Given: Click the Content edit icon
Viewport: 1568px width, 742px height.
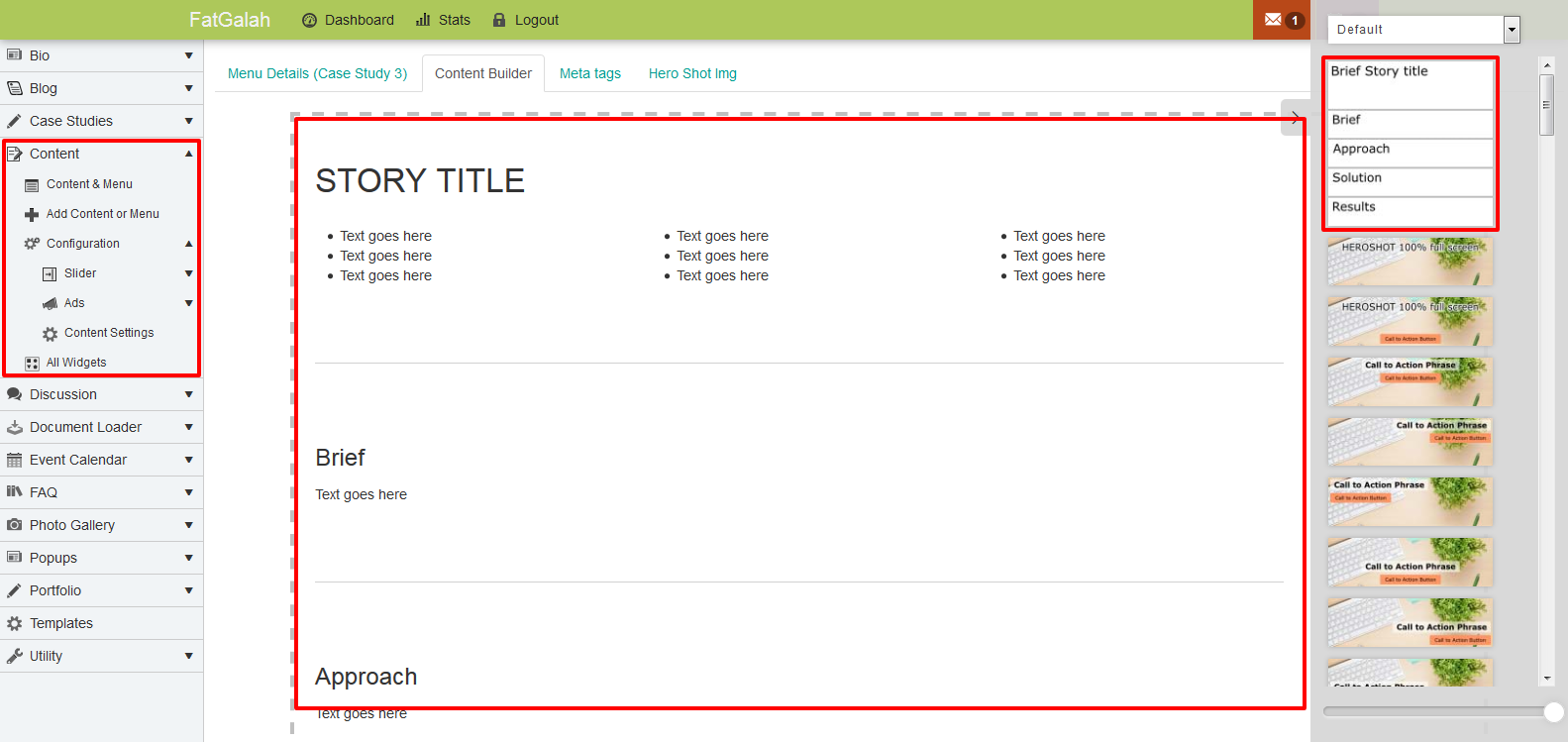Looking at the screenshot, I should click(x=14, y=154).
